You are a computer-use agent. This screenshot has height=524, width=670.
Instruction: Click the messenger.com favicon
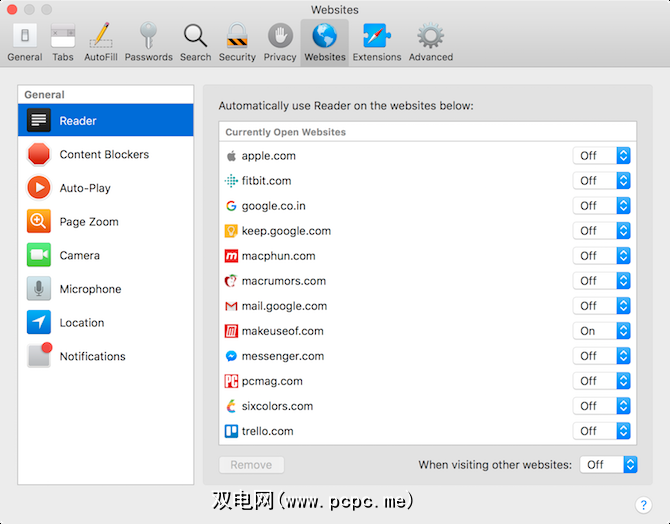(231, 356)
